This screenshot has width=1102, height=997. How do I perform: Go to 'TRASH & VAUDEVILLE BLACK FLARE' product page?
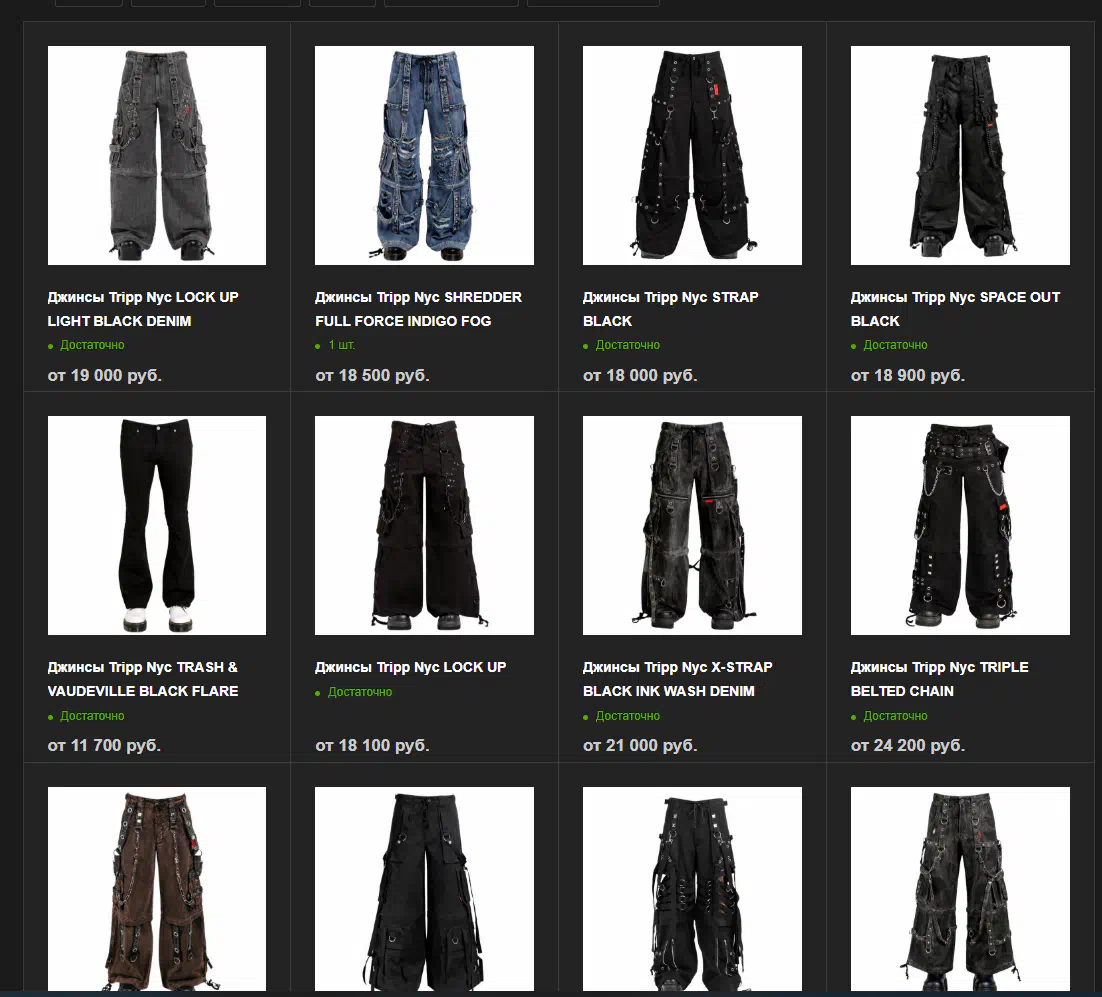point(143,679)
